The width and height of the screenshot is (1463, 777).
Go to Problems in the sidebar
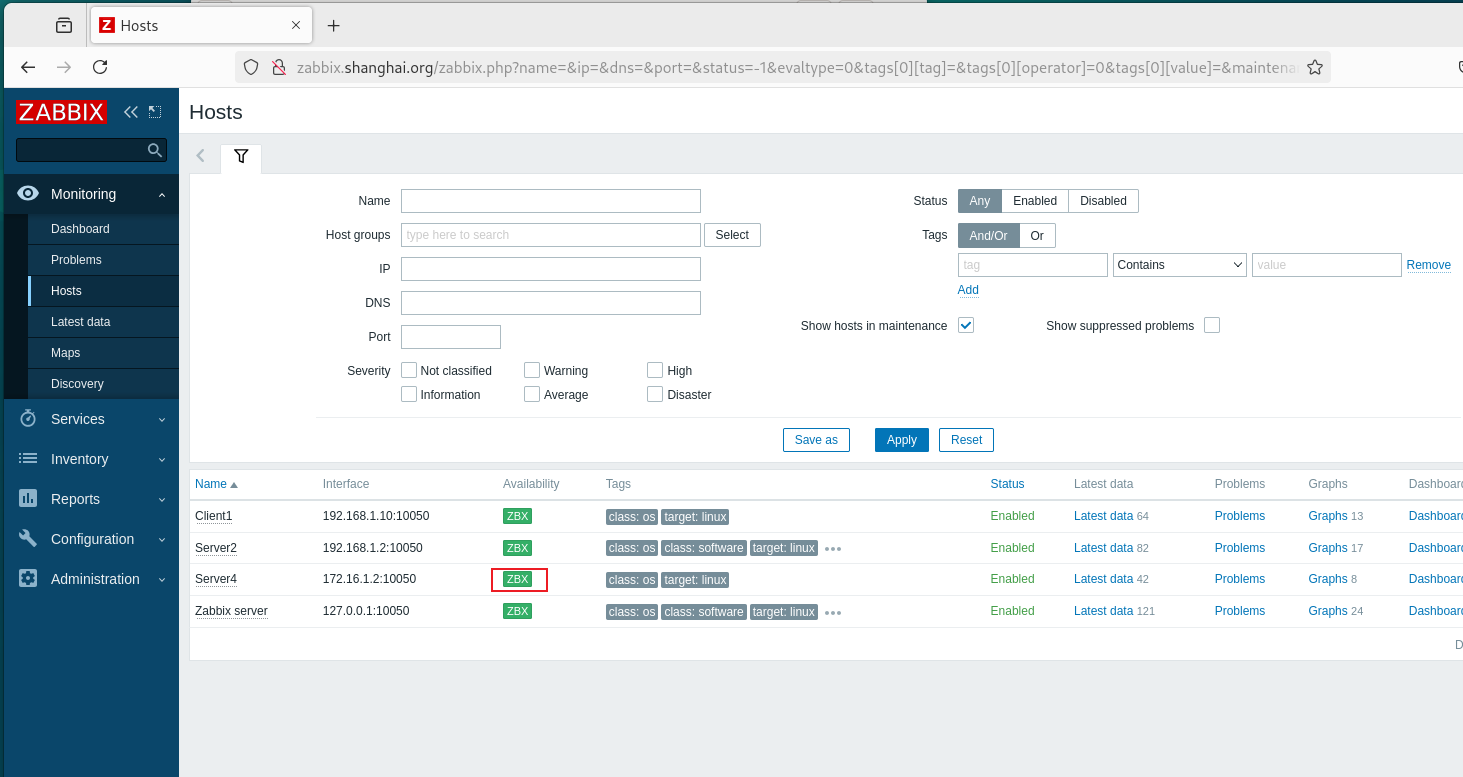pos(76,260)
